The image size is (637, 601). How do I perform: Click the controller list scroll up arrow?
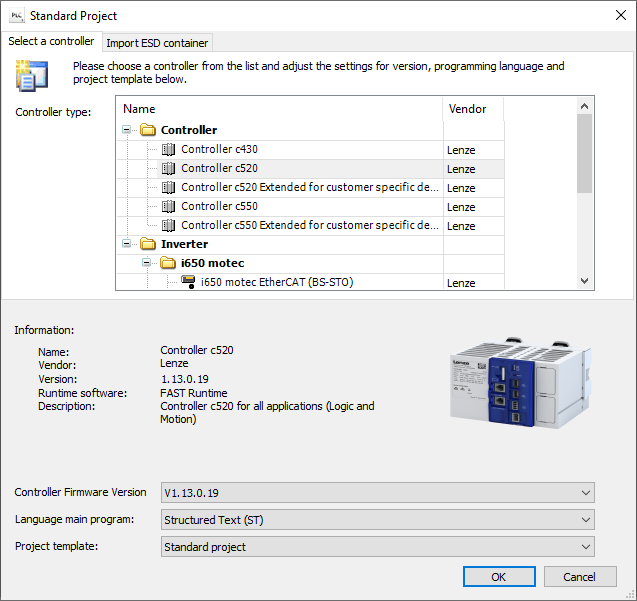click(x=585, y=106)
